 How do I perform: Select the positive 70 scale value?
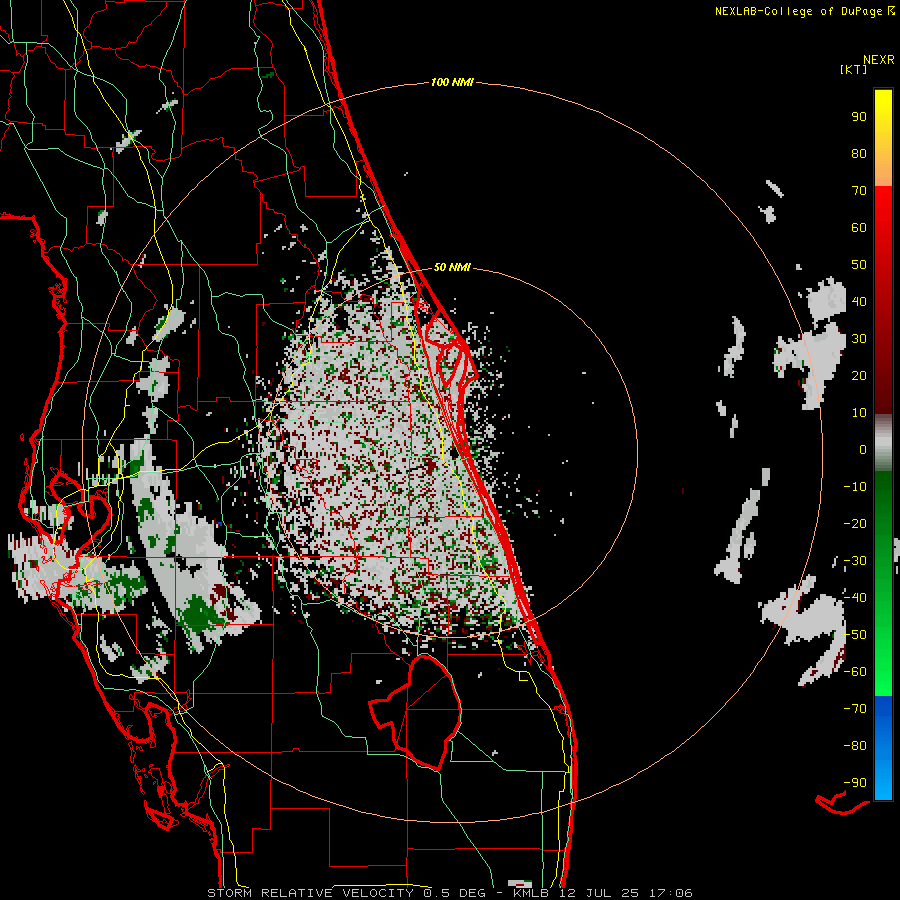coord(859,191)
